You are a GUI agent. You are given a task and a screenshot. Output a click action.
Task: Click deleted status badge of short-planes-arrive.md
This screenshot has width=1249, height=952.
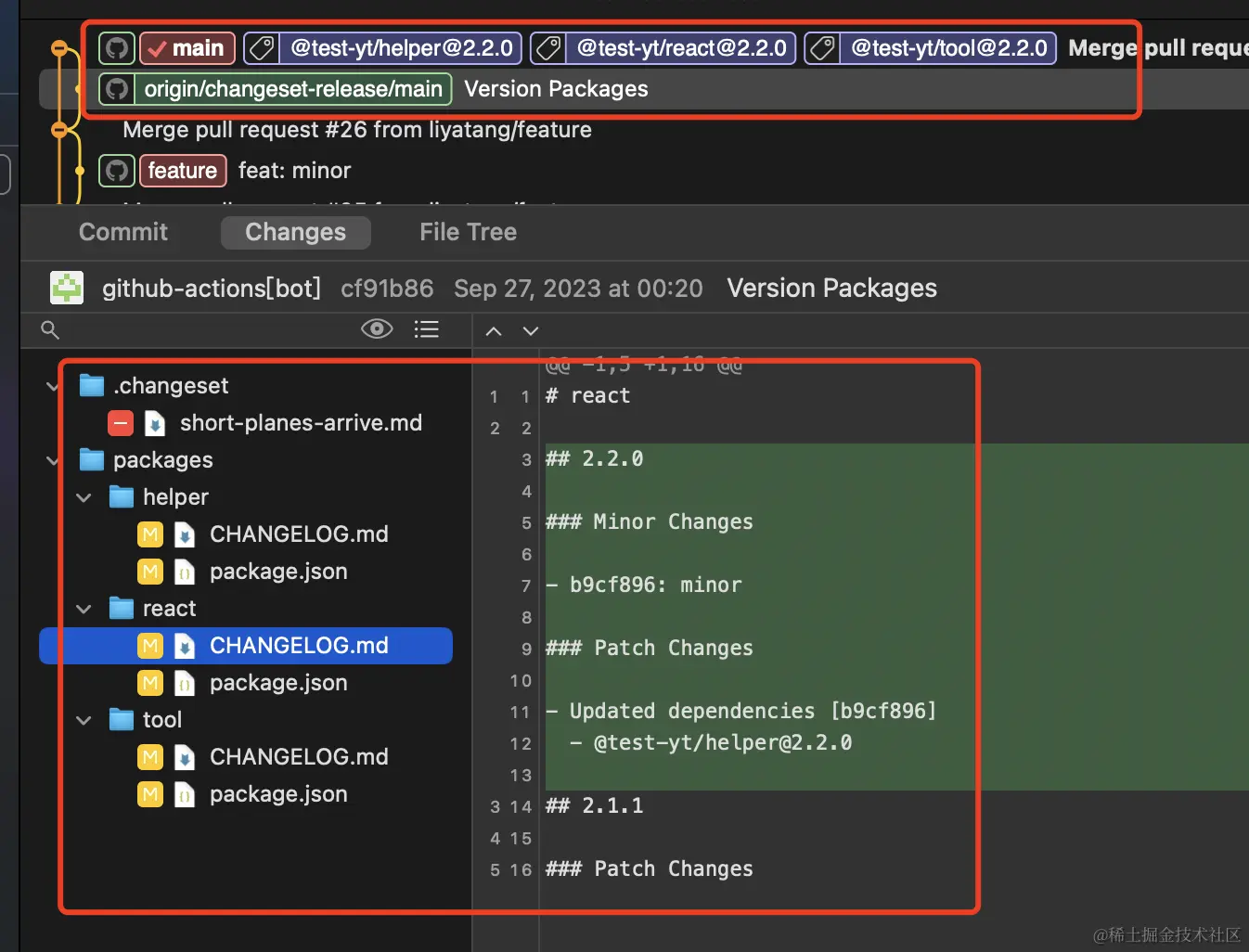(121, 423)
